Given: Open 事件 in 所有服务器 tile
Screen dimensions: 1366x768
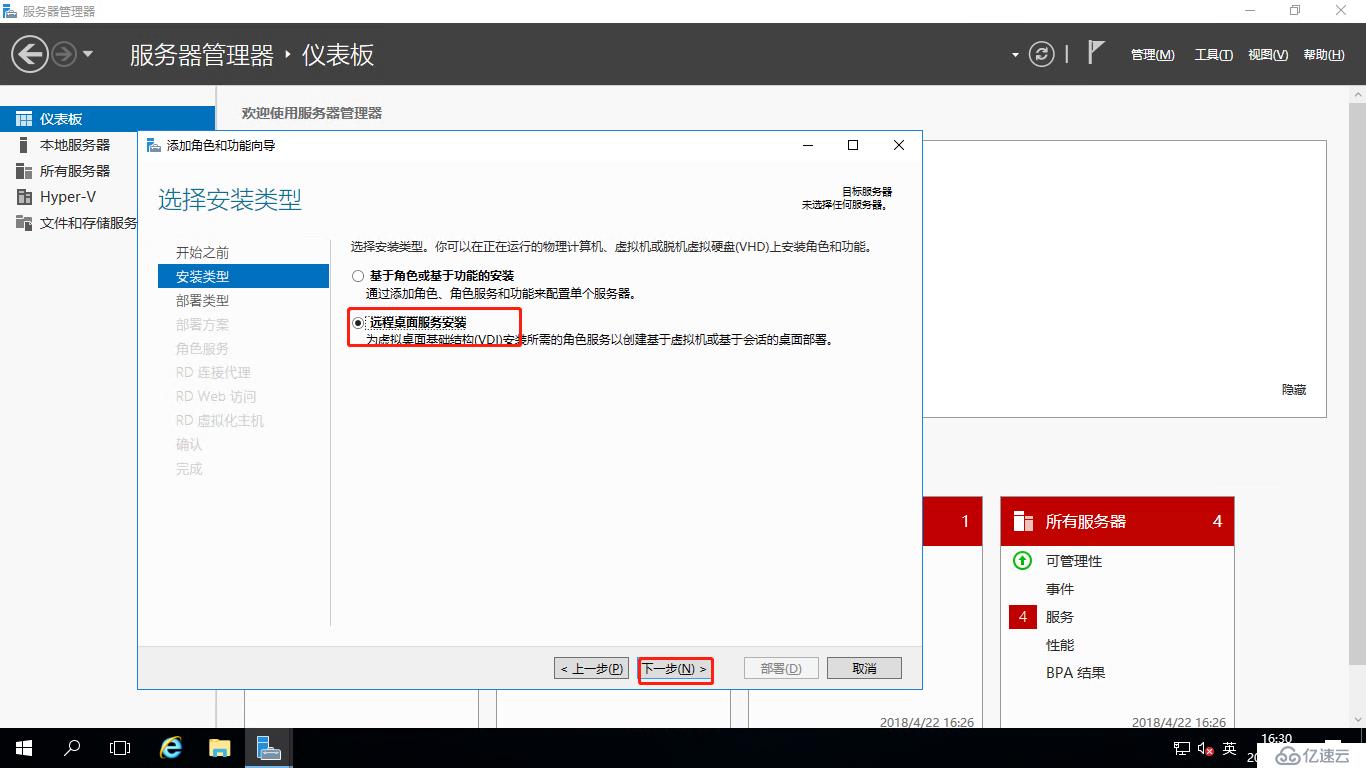Looking at the screenshot, I should tap(1060, 589).
